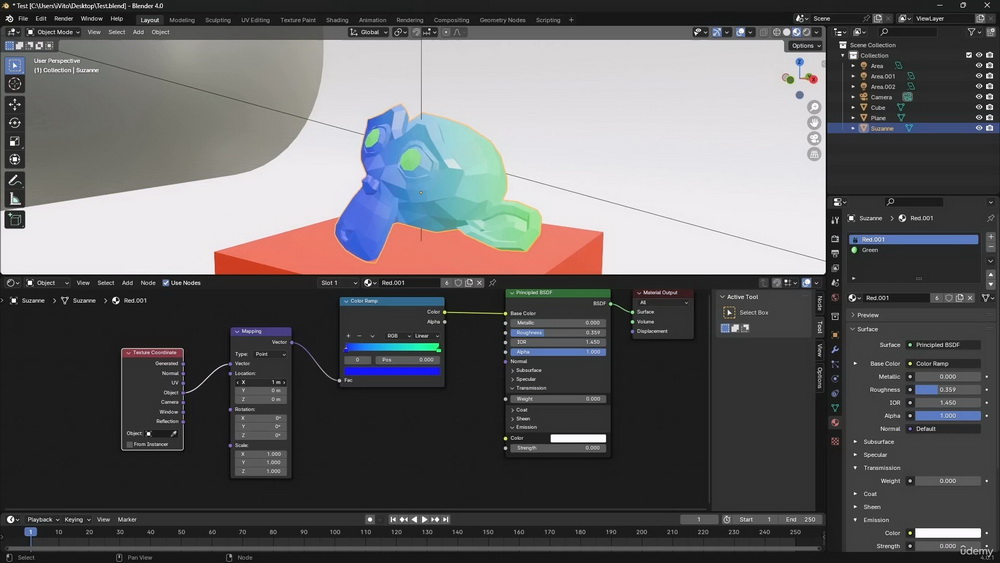
Task: Play the animation in reverse
Action: [x=414, y=520]
